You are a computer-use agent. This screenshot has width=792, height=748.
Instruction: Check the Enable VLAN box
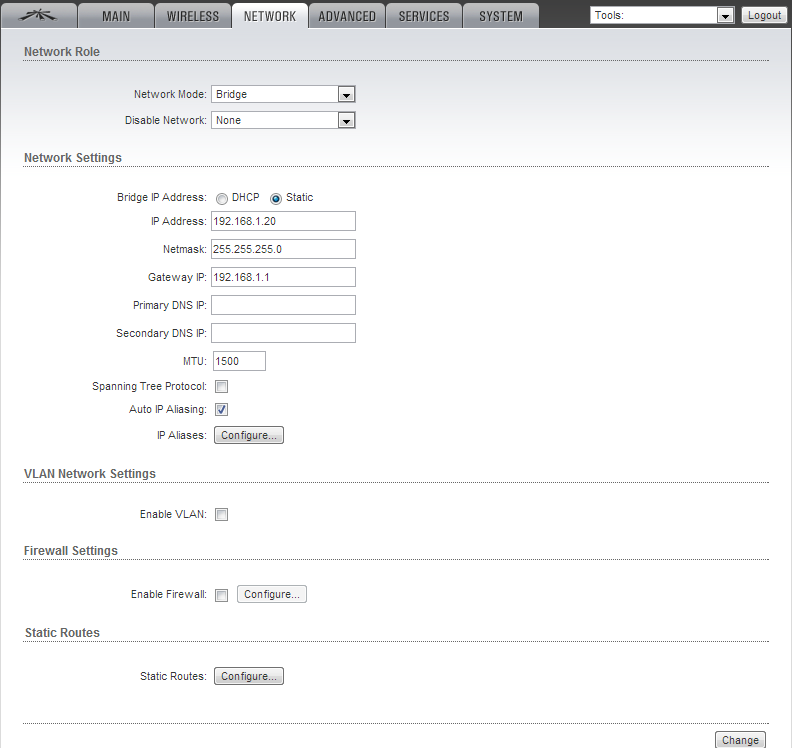pyautogui.click(x=222, y=514)
